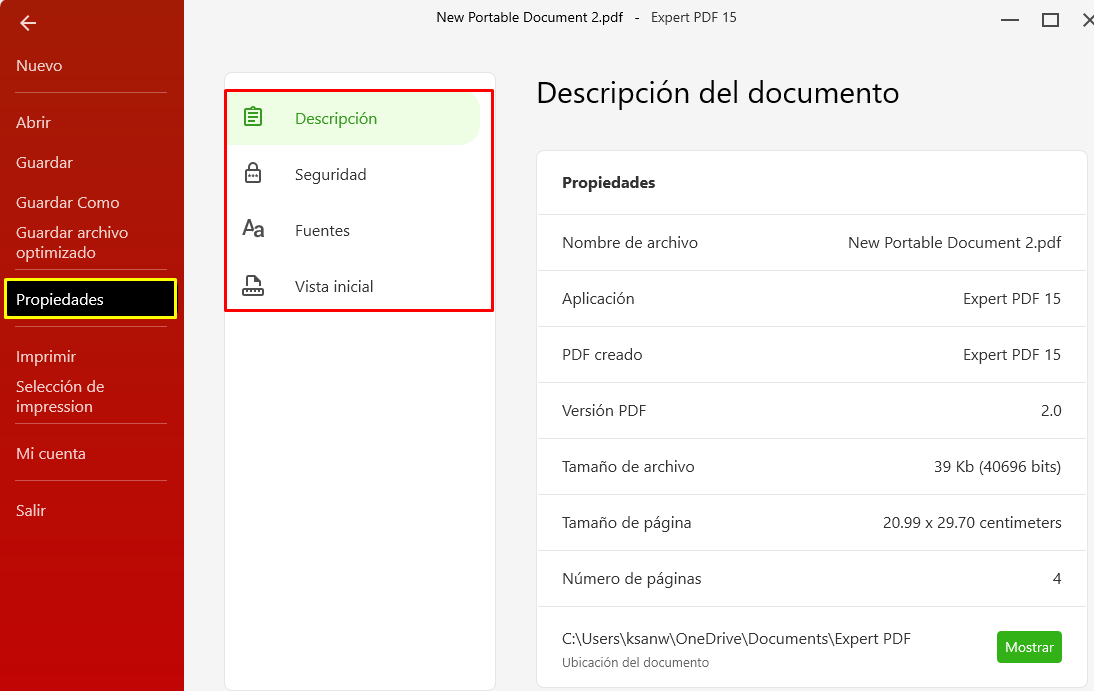The width and height of the screenshot is (1094, 691).
Task: Open the Nuevo menu item
Action: pyautogui.click(x=39, y=66)
